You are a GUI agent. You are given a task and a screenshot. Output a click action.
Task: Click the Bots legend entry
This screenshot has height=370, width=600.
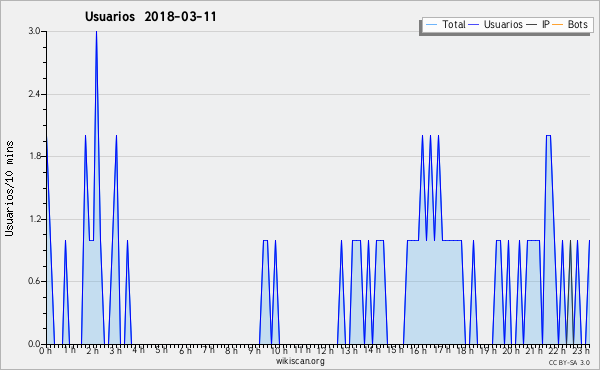[x=570, y=24]
